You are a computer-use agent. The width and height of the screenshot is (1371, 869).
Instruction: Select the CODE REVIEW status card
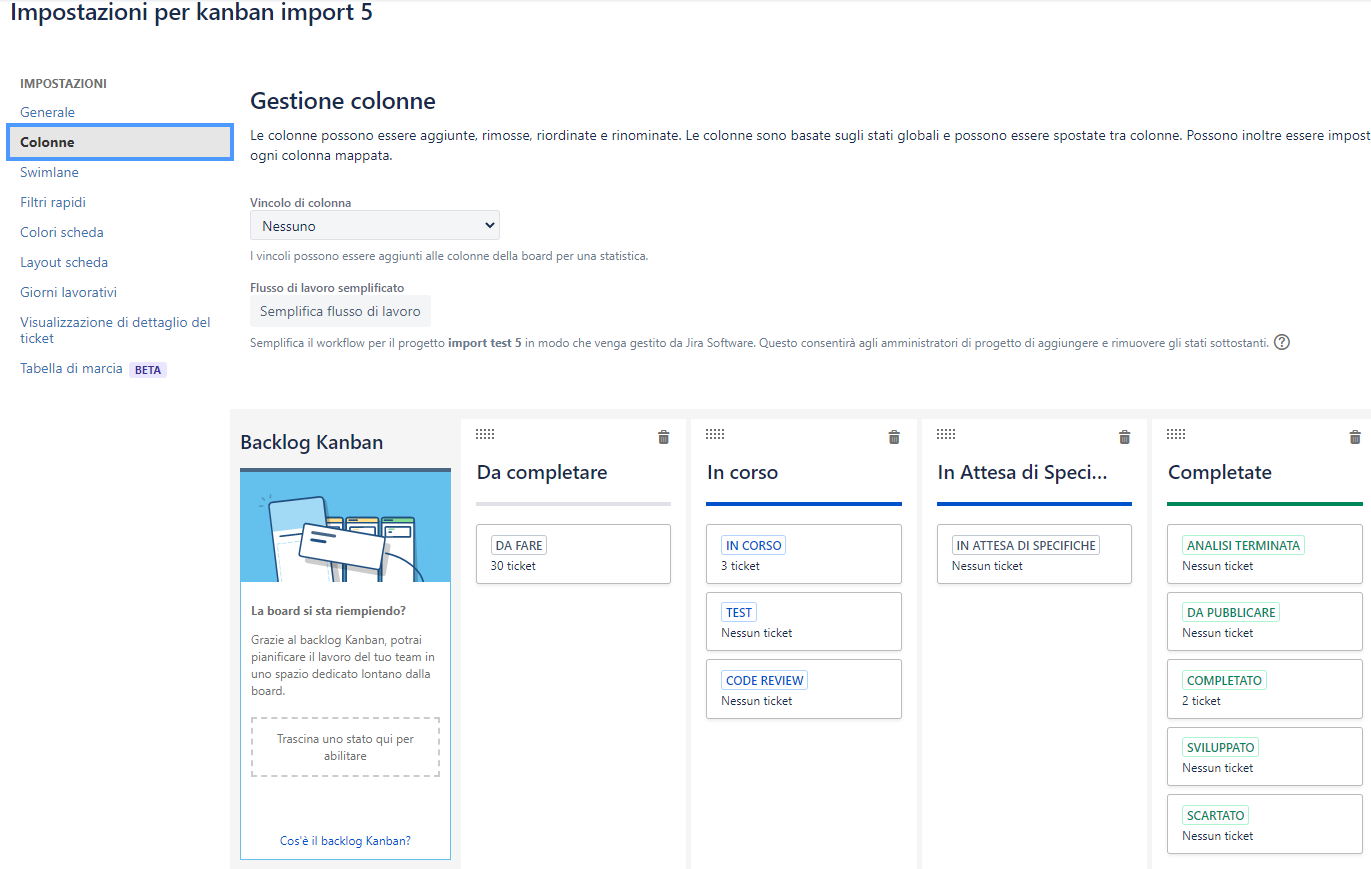tap(804, 689)
